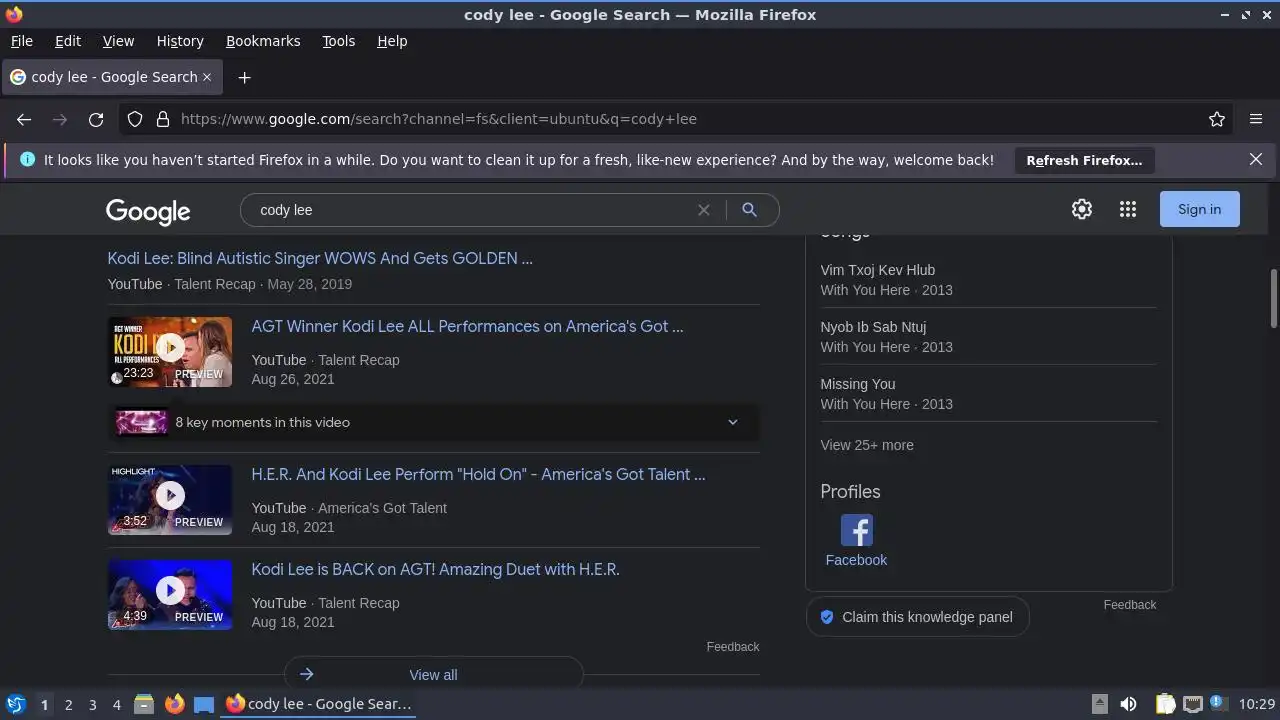The height and width of the screenshot is (720, 1280).
Task: Open the song 'Missing You'
Action: [x=857, y=384]
